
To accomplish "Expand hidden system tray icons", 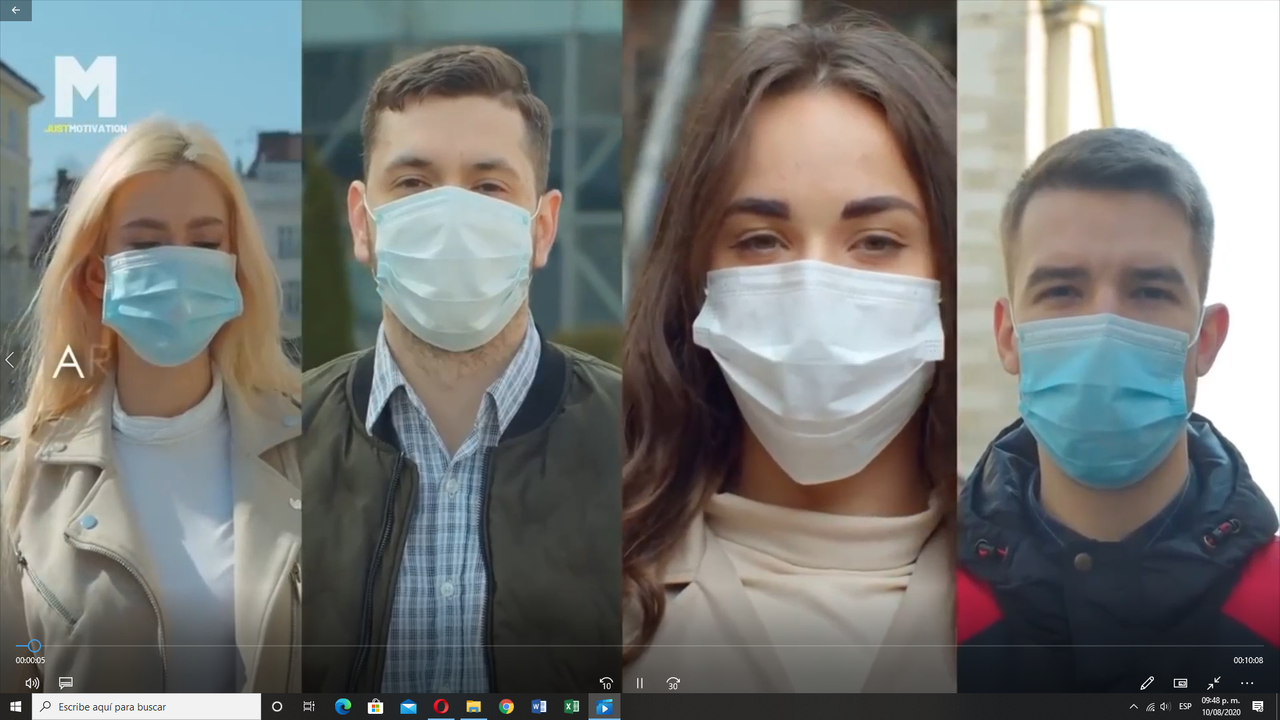I will click(x=1133, y=707).
